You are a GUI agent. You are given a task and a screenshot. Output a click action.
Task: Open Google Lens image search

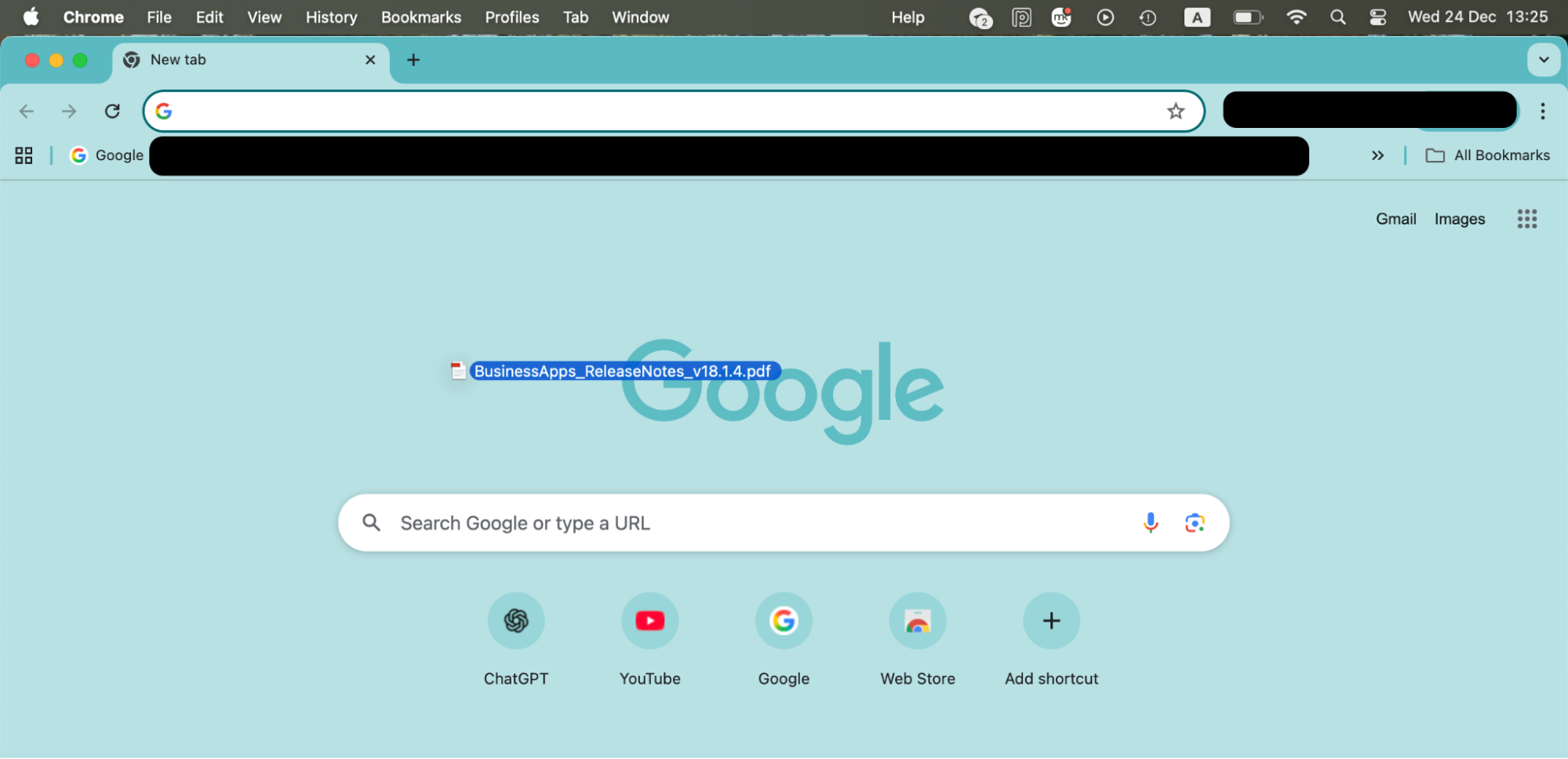[1194, 522]
